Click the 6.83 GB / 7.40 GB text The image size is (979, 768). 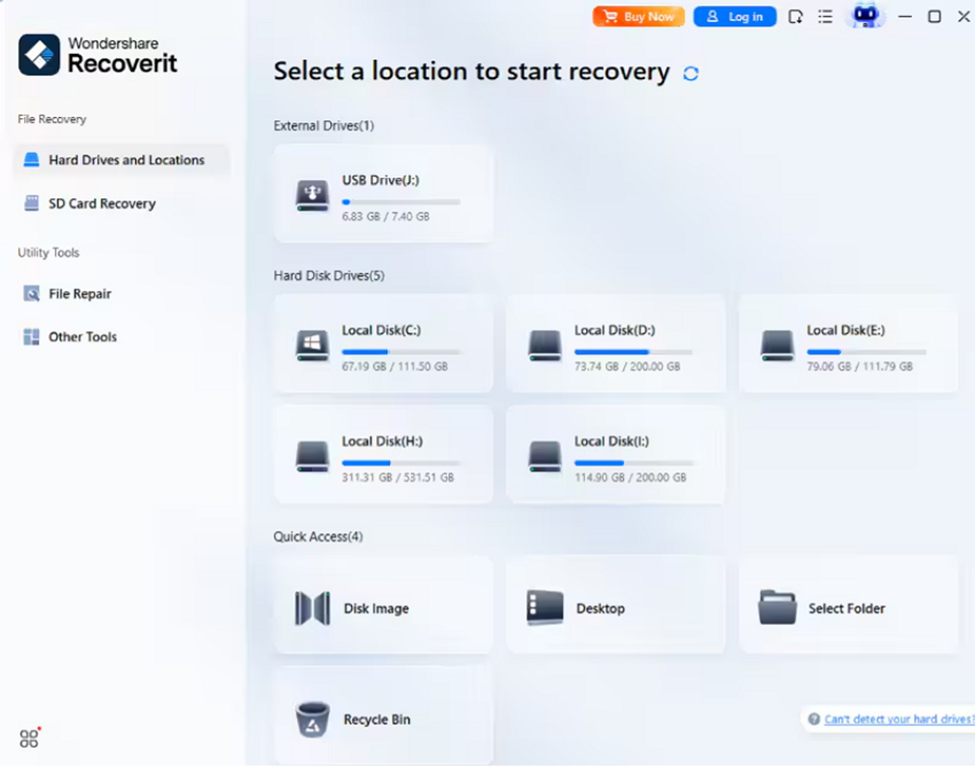[x=387, y=217]
